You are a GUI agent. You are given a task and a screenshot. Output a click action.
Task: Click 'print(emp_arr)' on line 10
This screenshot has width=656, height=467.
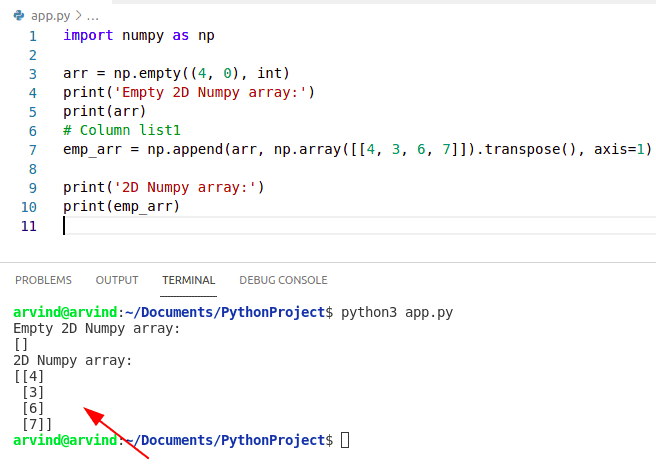pos(121,206)
